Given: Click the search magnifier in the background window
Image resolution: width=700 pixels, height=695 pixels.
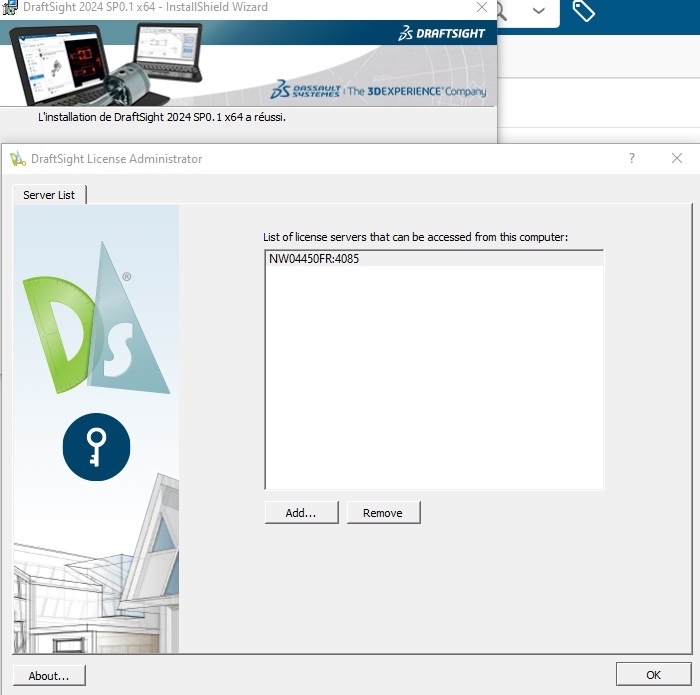Looking at the screenshot, I should pos(502,12).
